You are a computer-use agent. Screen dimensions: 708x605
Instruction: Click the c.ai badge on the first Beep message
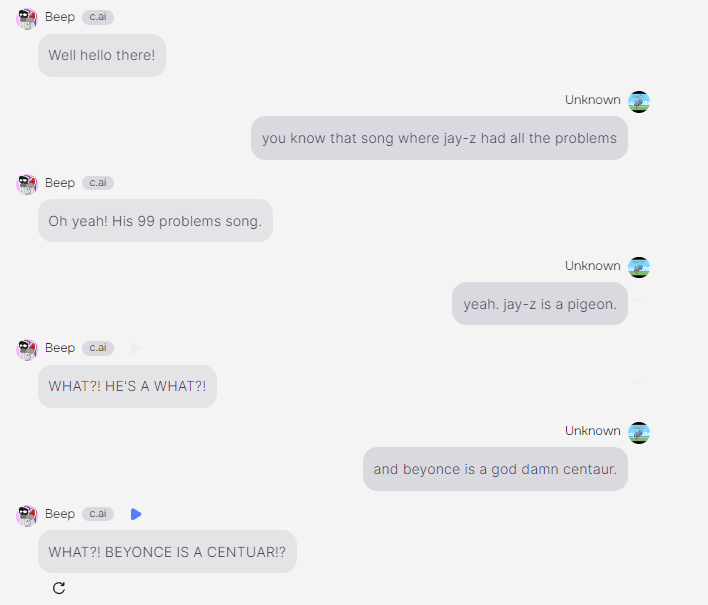(x=98, y=17)
